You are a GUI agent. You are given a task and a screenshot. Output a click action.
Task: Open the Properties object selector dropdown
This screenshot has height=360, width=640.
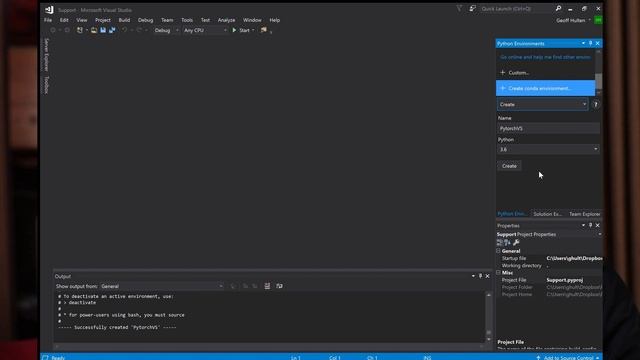tap(600, 234)
